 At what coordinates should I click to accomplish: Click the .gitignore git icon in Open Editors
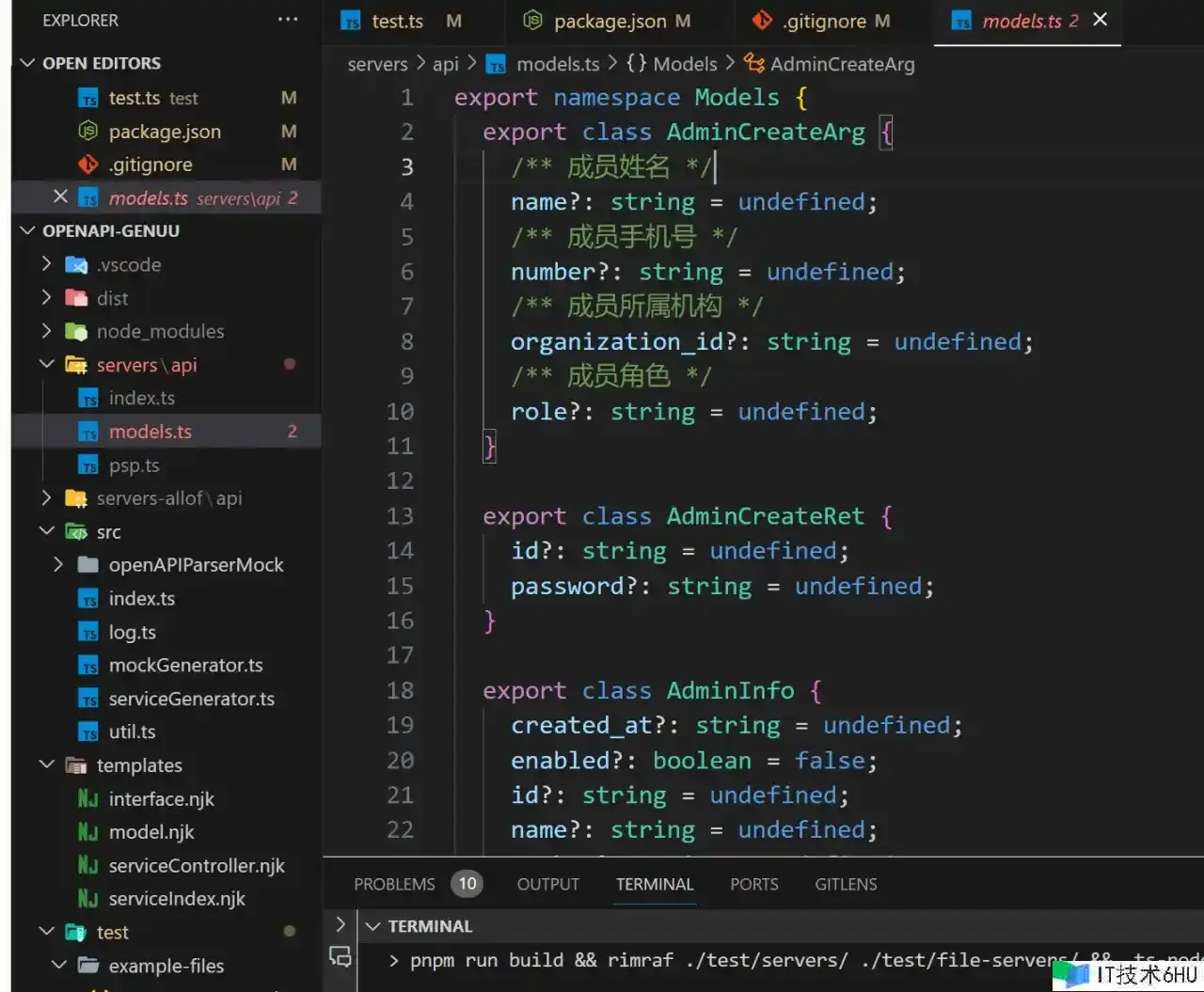(87, 165)
